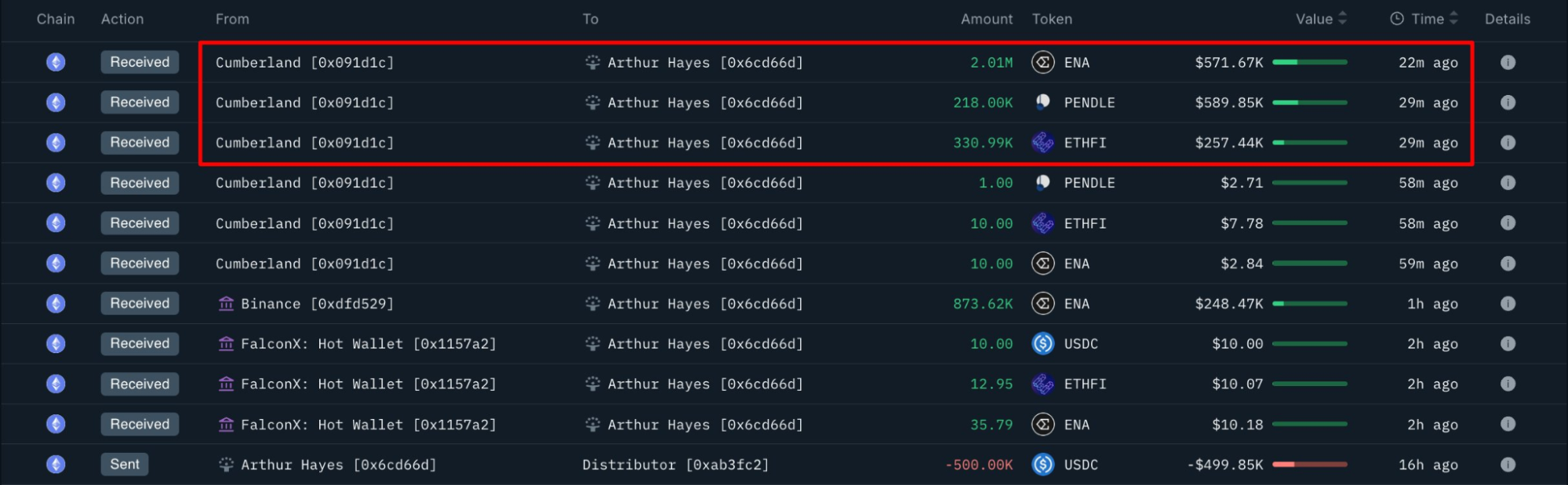Open the Arthur Hayes [0x6cd66d] address link
Screen dimensions: 1568x485
pos(704,62)
